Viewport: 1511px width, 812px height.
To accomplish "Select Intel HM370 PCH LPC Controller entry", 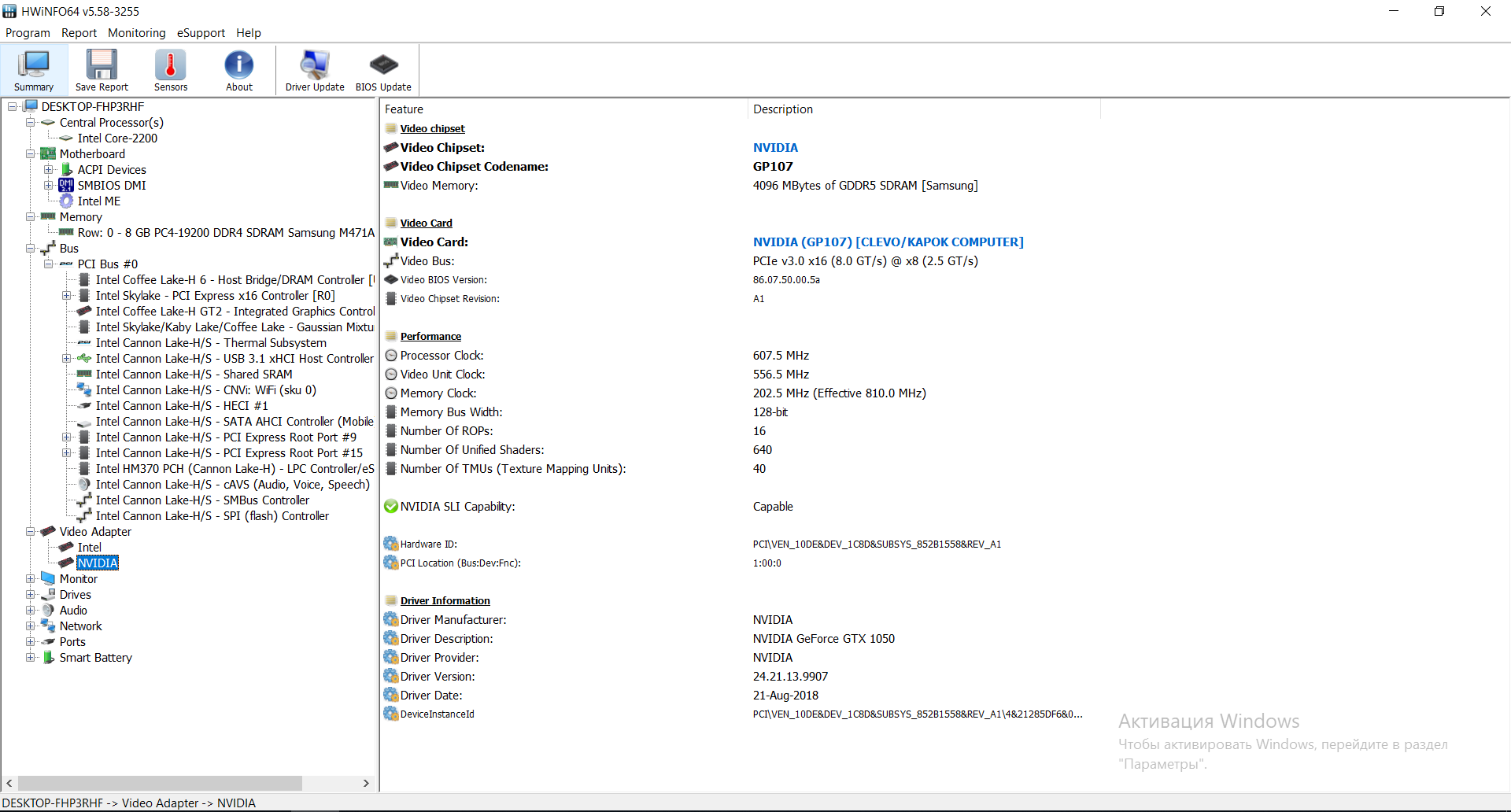I will coord(235,468).
